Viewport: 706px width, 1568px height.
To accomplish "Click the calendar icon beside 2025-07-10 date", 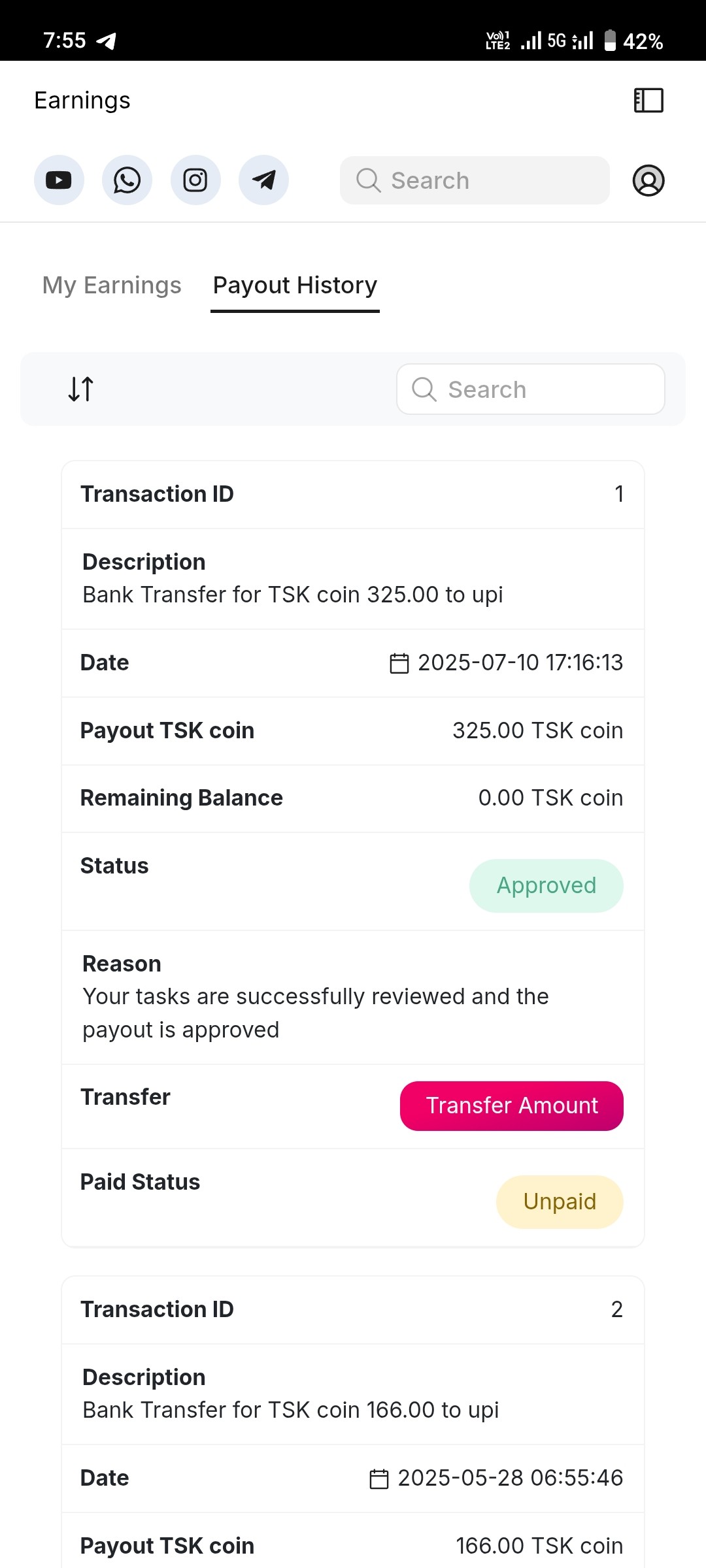I will coord(399,663).
